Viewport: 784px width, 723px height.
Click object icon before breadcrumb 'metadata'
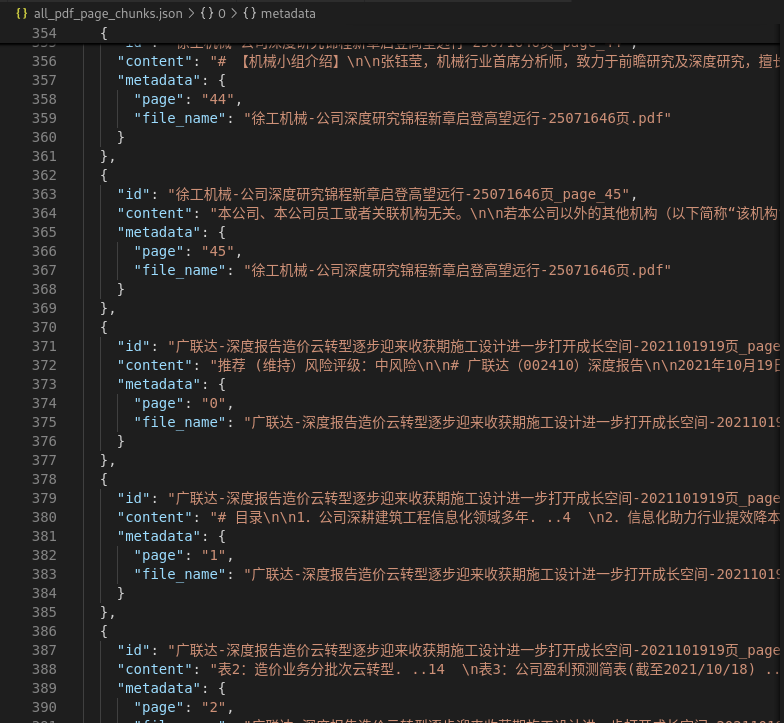pos(250,14)
